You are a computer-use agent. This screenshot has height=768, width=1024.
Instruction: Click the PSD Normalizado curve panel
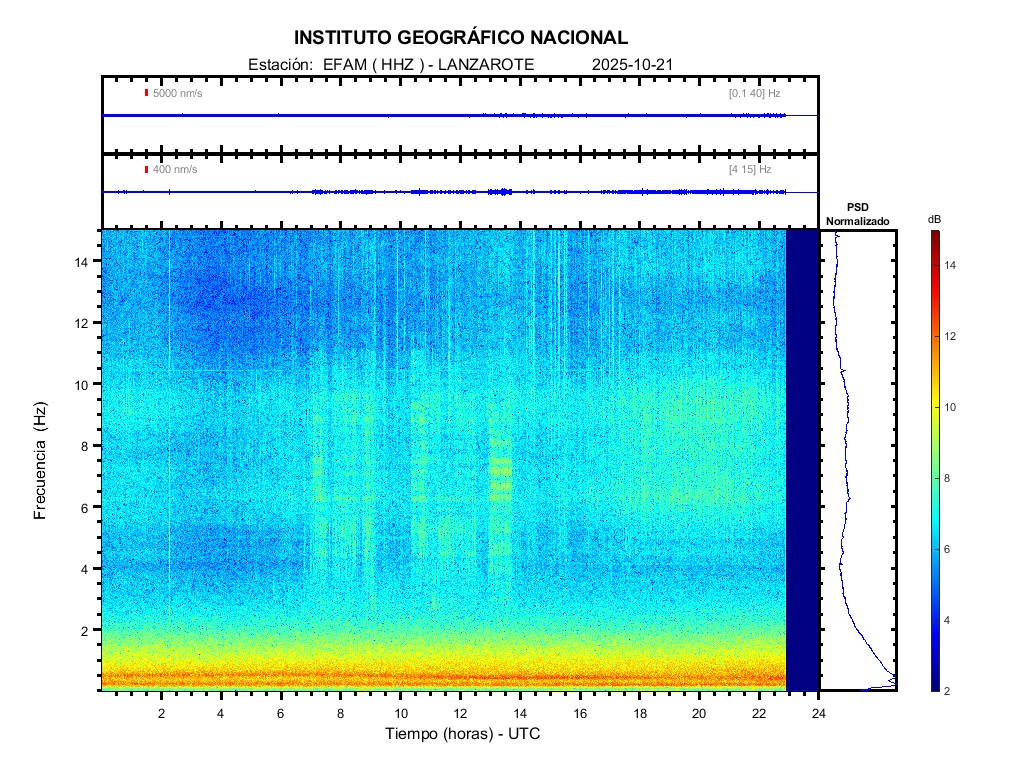pos(858,460)
